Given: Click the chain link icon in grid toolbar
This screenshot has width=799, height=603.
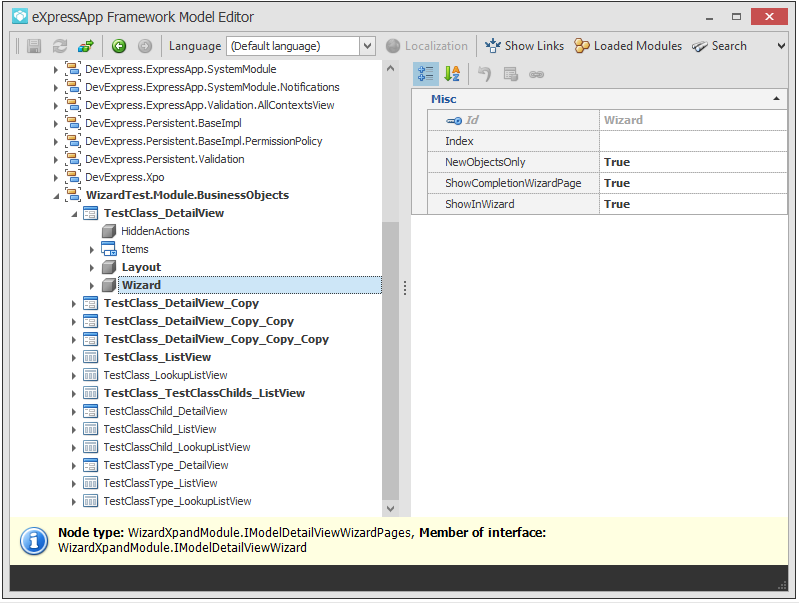Looking at the screenshot, I should (x=537, y=74).
